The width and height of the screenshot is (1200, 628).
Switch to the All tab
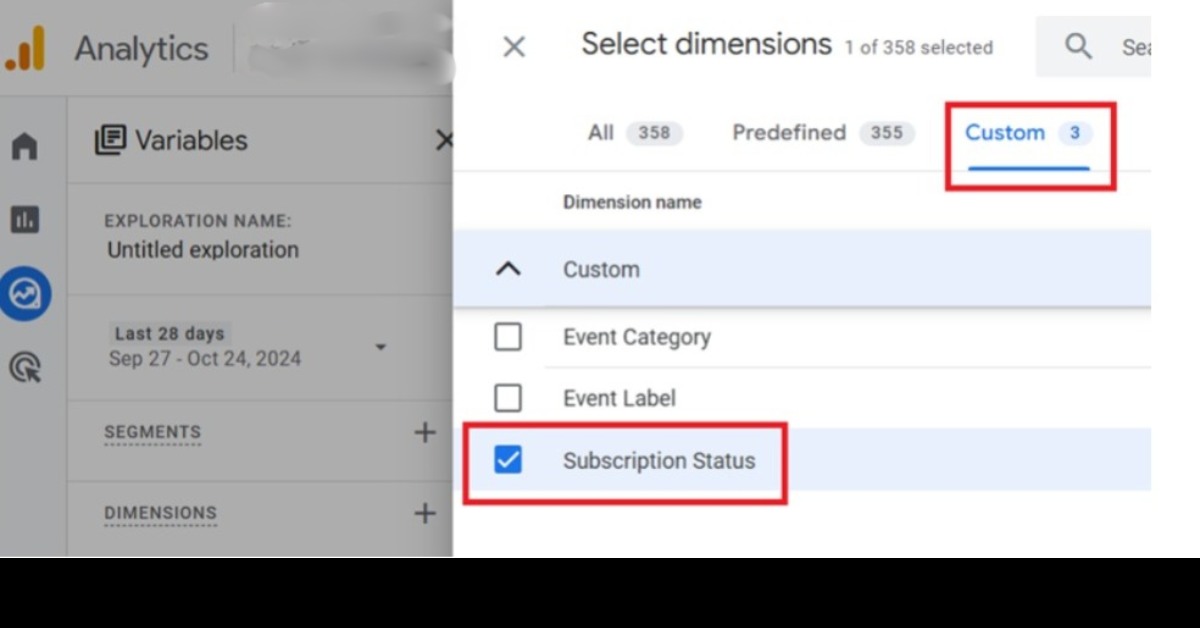point(601,133)
